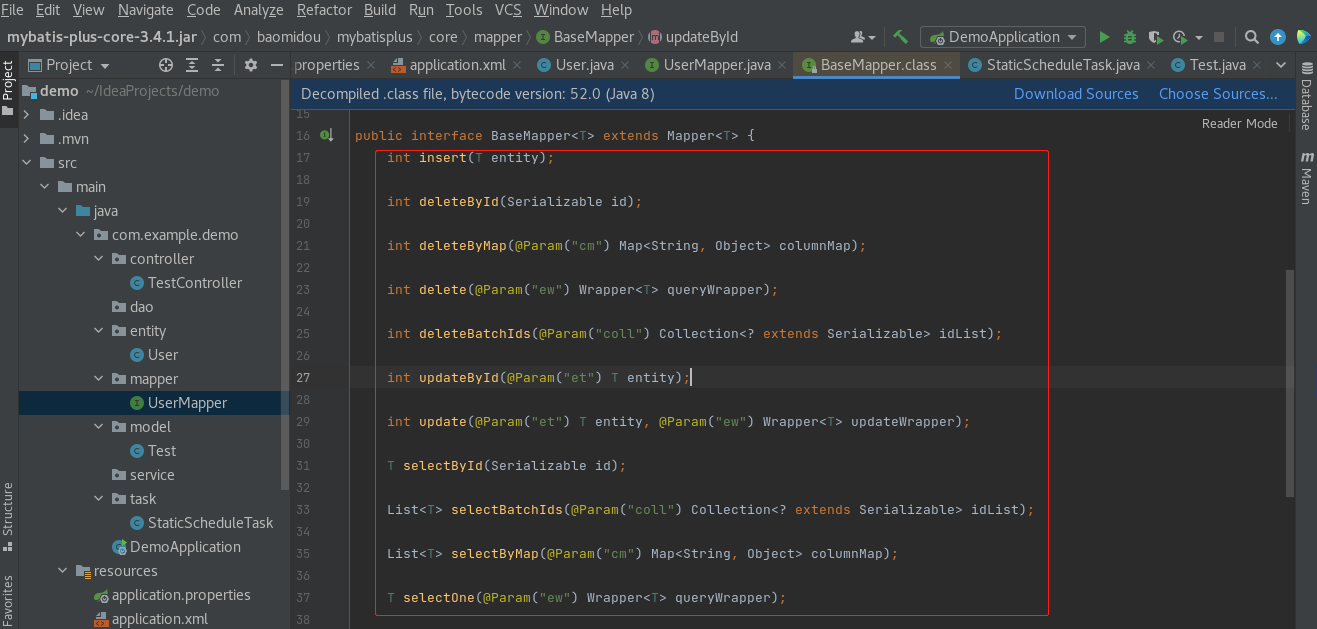Open the Navigate menu
The width and height of the screenshot is (1317, 629).
[x=145, y=10]
